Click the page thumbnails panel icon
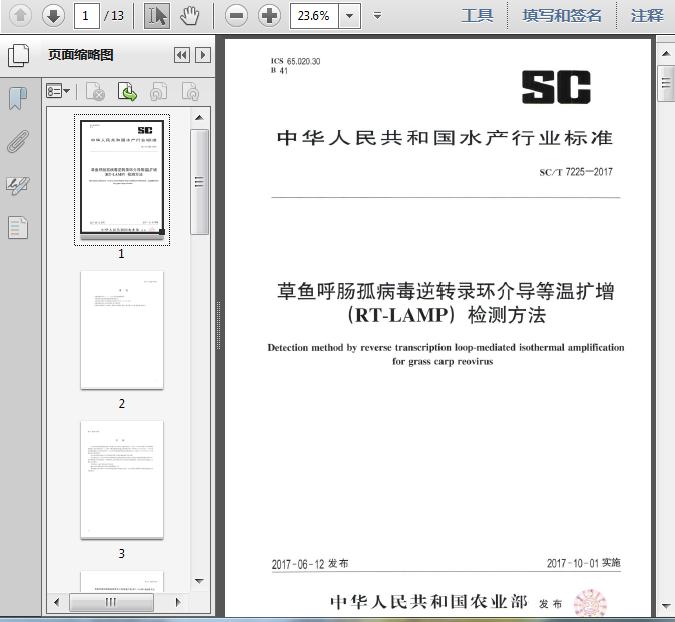 click(19, 55)
